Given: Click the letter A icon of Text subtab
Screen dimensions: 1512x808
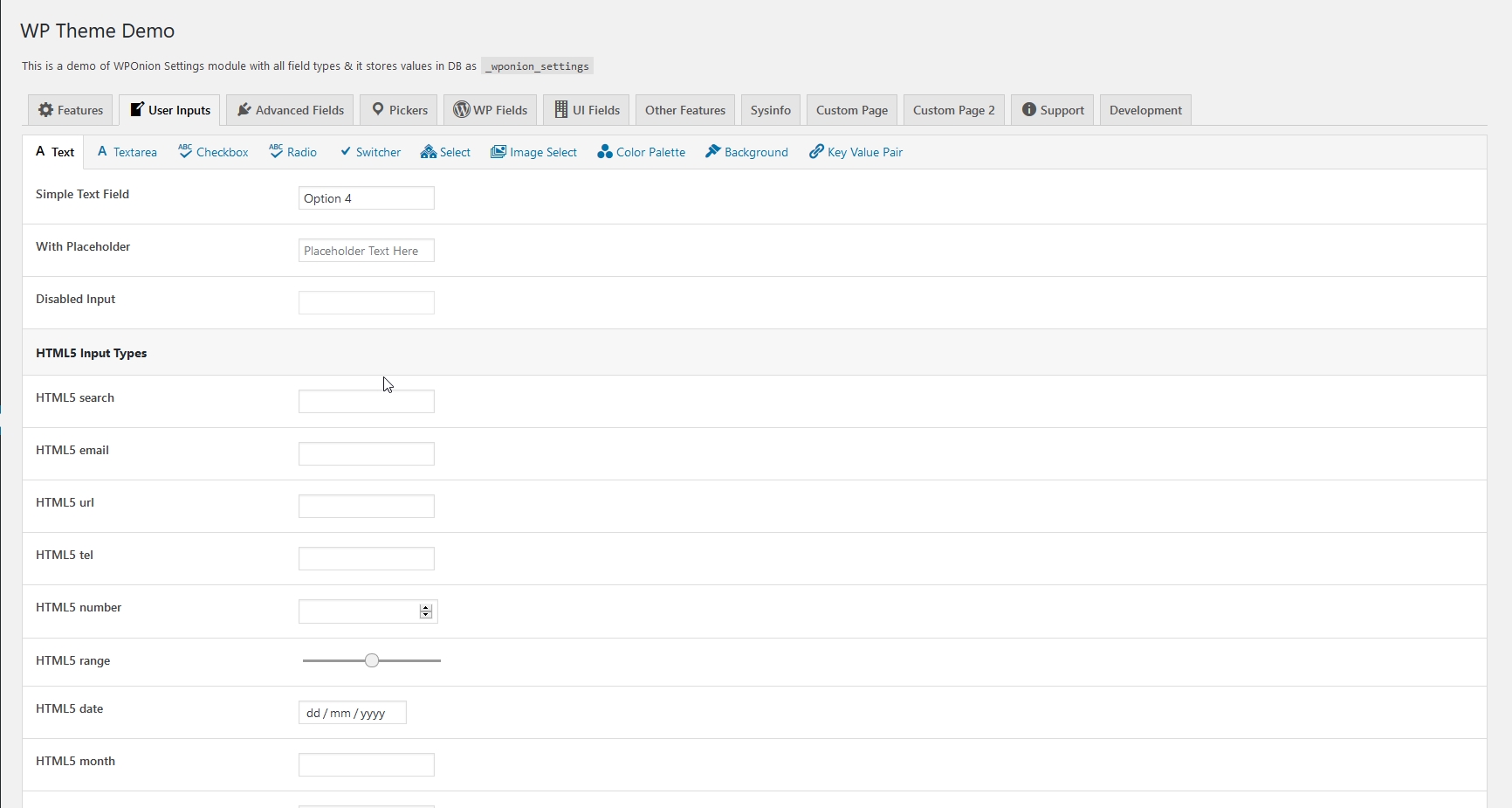Looking at the screenshot, I should coord(40,152).
